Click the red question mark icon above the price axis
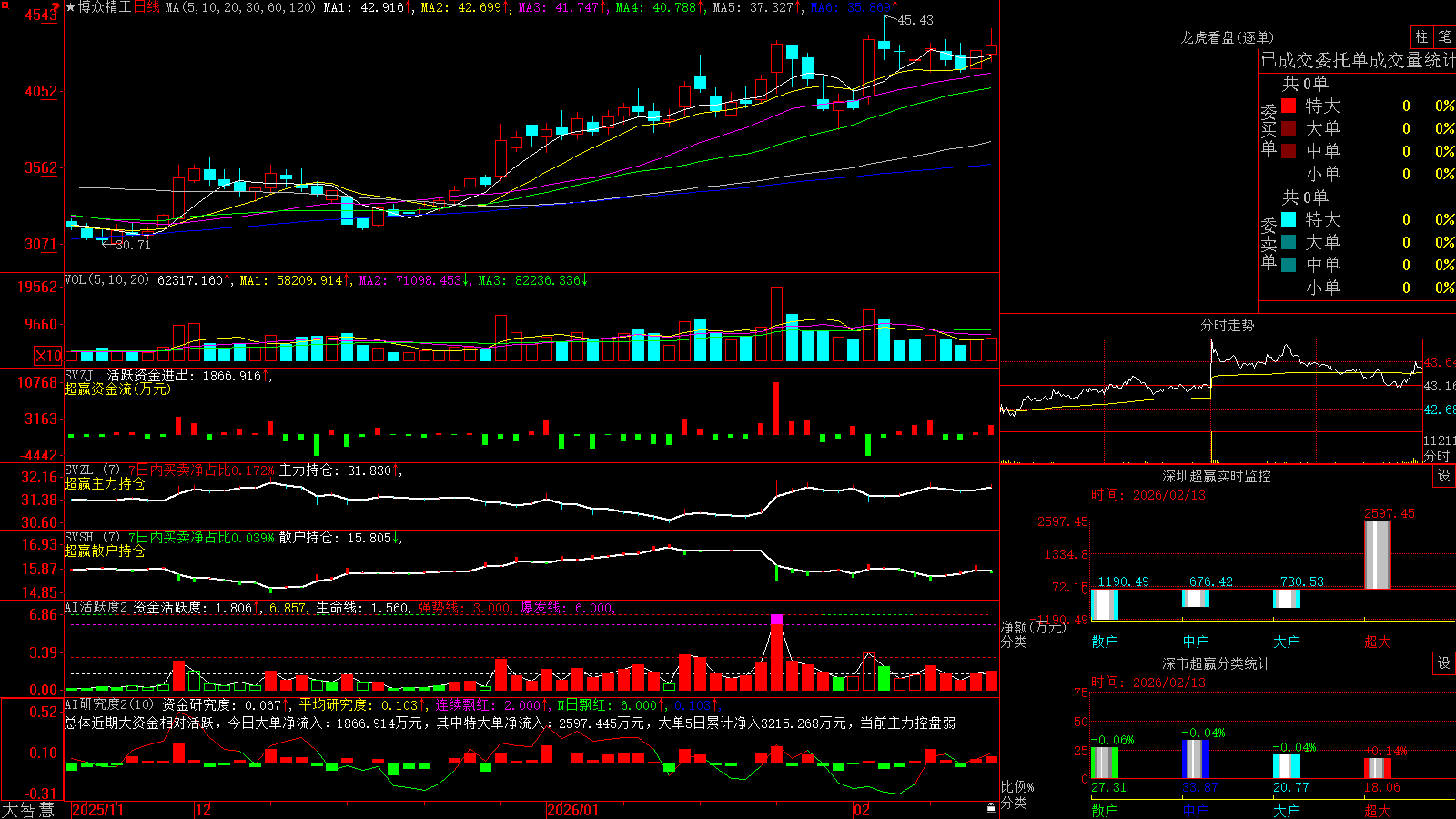The height and width of the screenshot is (819, 1456). 56,7
